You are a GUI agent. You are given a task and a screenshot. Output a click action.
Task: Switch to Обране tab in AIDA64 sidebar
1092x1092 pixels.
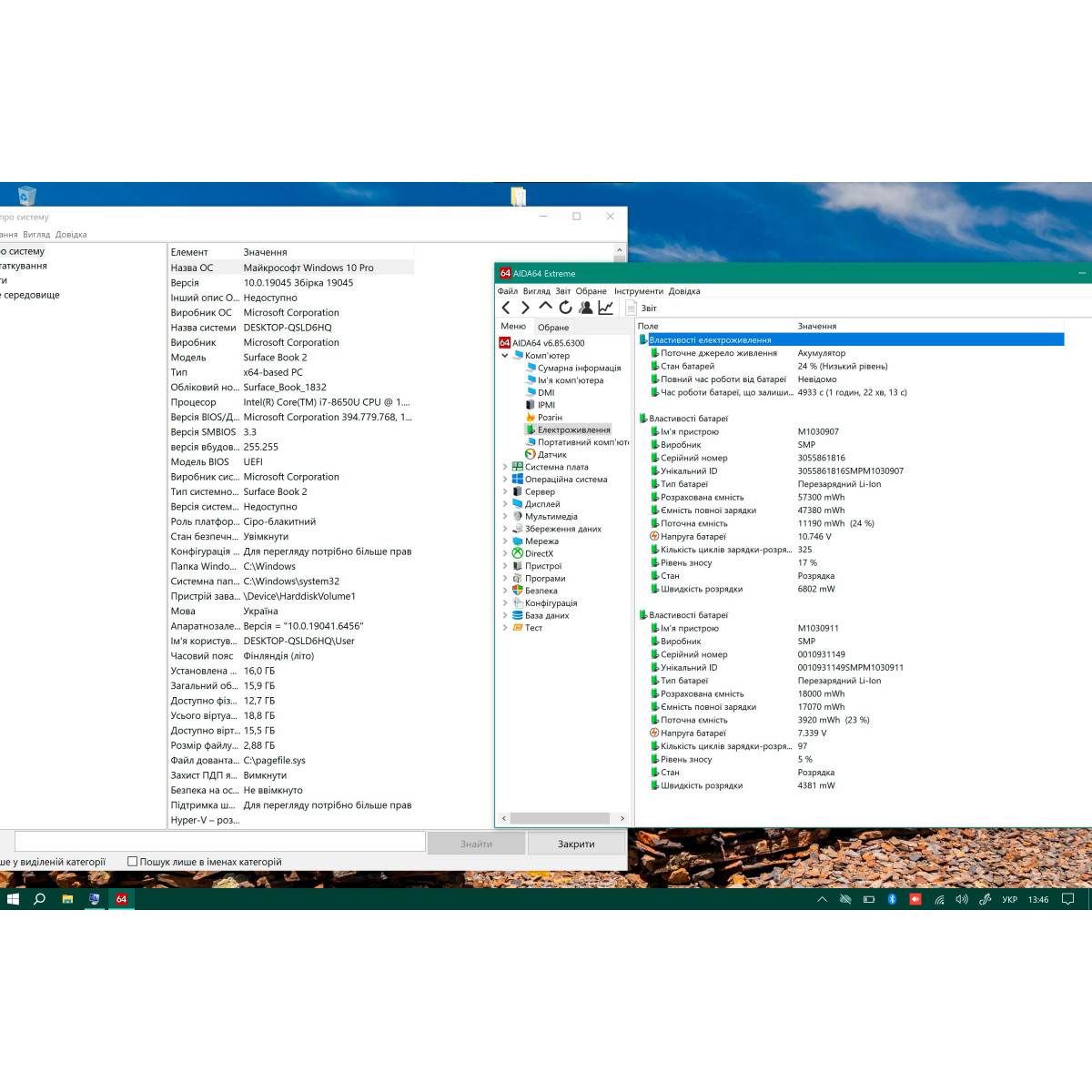click(x=553, y=328)
